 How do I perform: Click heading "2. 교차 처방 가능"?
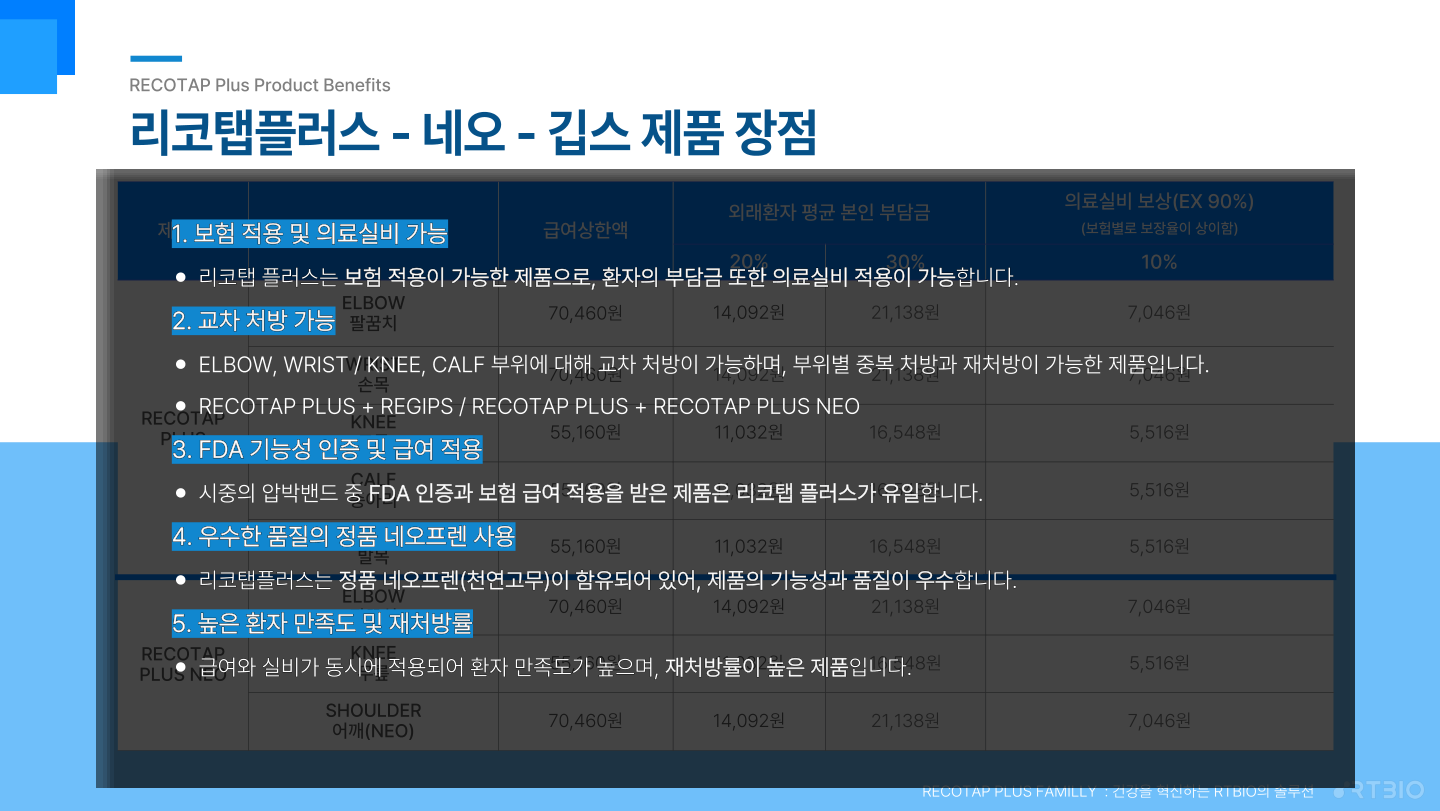pos(254,321)
